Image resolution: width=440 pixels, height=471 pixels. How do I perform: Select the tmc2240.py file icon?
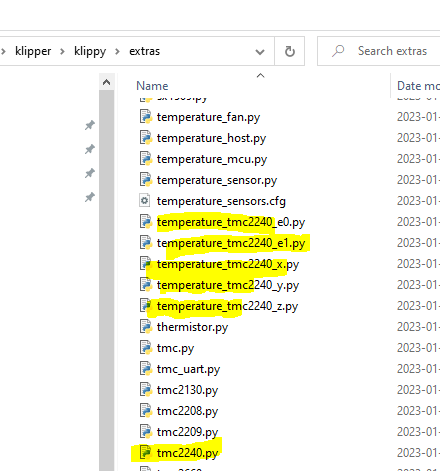tap(146, 453)
